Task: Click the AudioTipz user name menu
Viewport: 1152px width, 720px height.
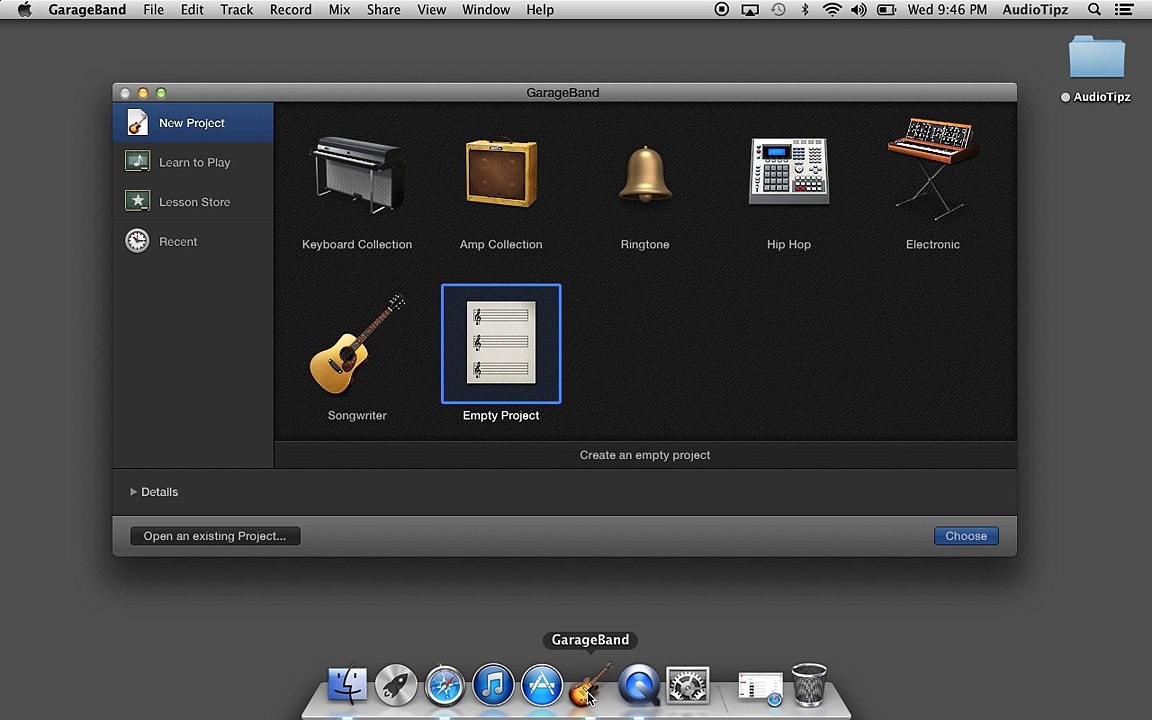Action: (x=1035, y=10)
